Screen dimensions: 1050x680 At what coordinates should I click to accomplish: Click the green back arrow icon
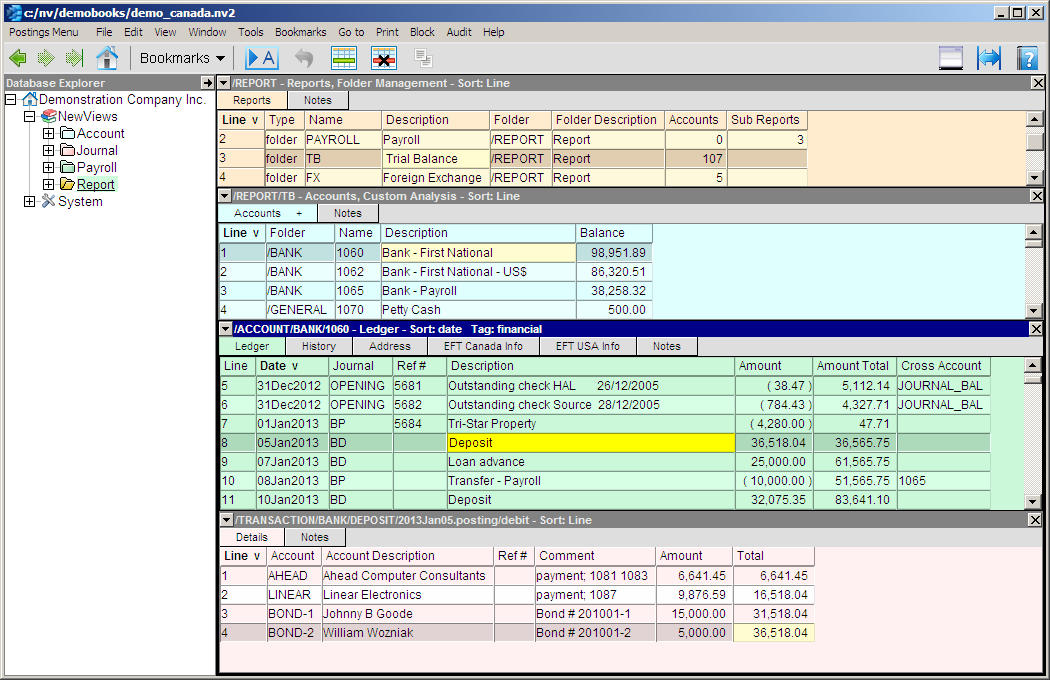(18, 58)
